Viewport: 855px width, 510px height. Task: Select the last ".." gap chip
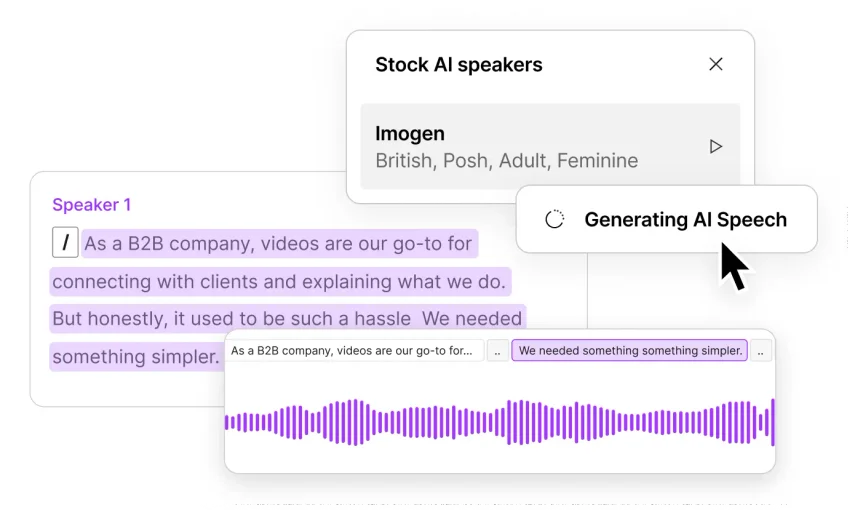pos(761,351)
